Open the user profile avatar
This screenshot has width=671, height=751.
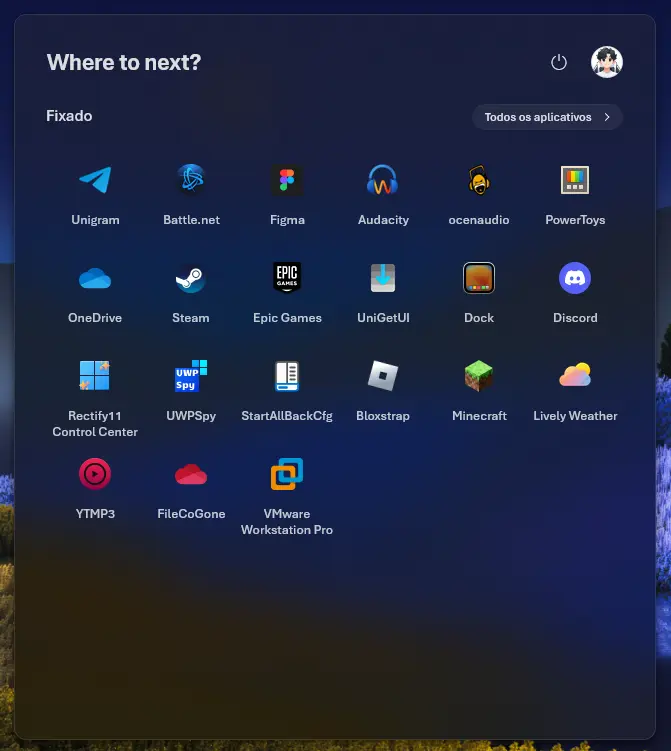pyautogui.click(x=607, y=62)
